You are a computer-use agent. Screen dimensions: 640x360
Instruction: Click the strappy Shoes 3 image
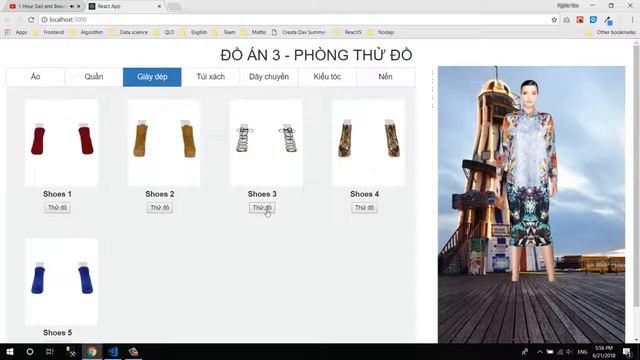point(266,143)
